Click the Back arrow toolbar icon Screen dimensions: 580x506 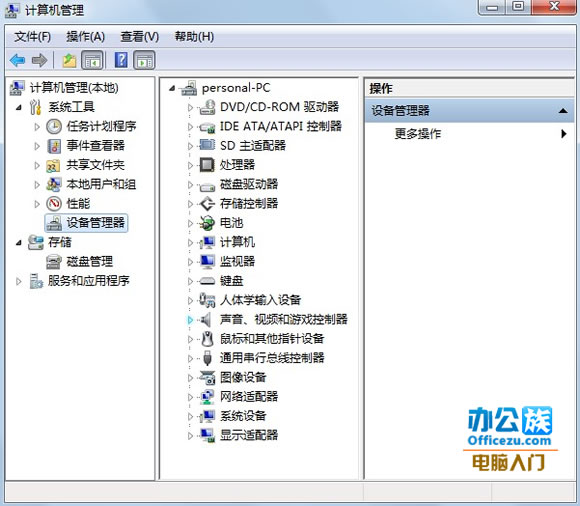18,60
